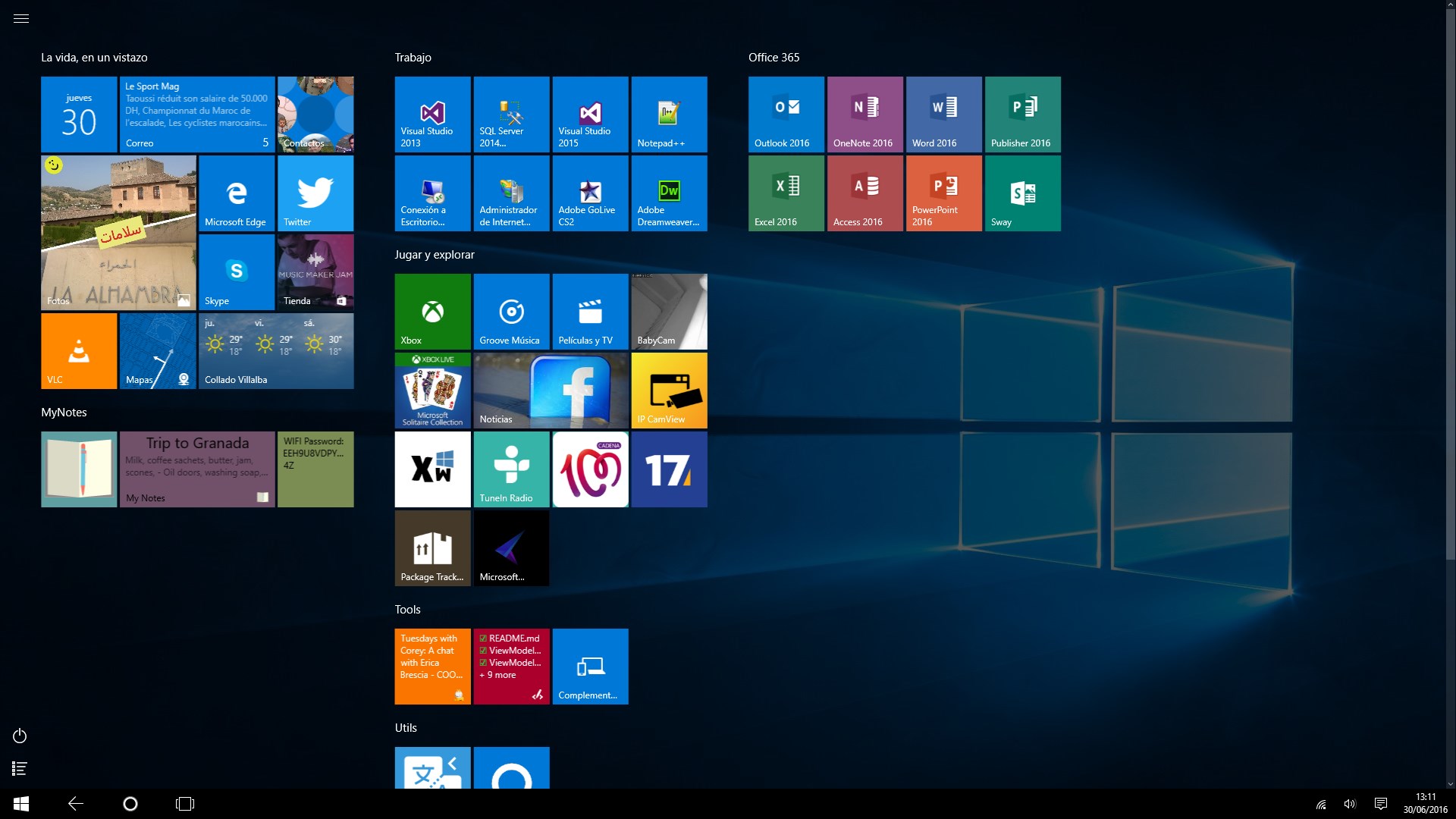Open the Action Center notifications icon
This screenshot has height=819, width=1456.
tap(1381, 804)
